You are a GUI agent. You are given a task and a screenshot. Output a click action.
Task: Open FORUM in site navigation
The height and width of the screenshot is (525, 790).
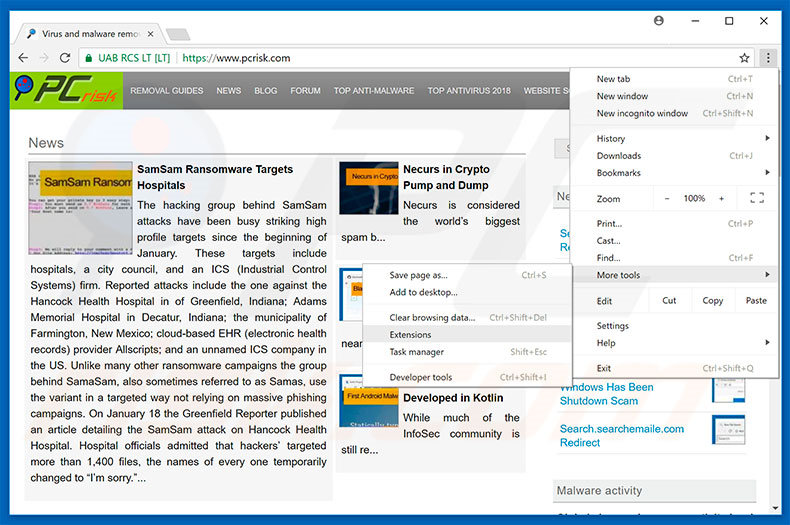tap(305, 91)
